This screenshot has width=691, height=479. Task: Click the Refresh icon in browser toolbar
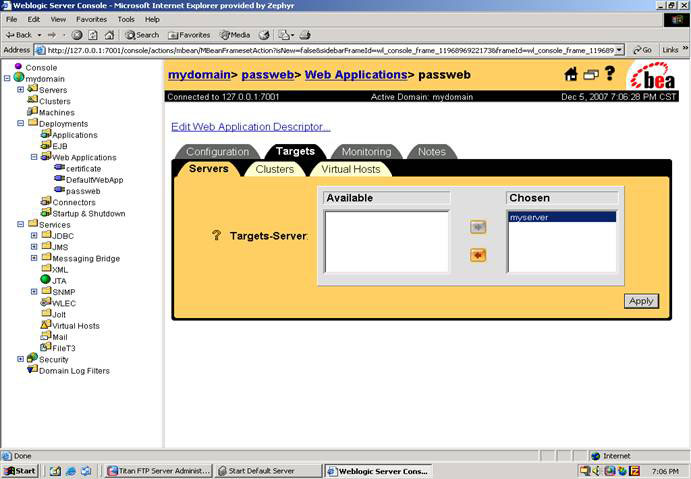tap(93, 35)
